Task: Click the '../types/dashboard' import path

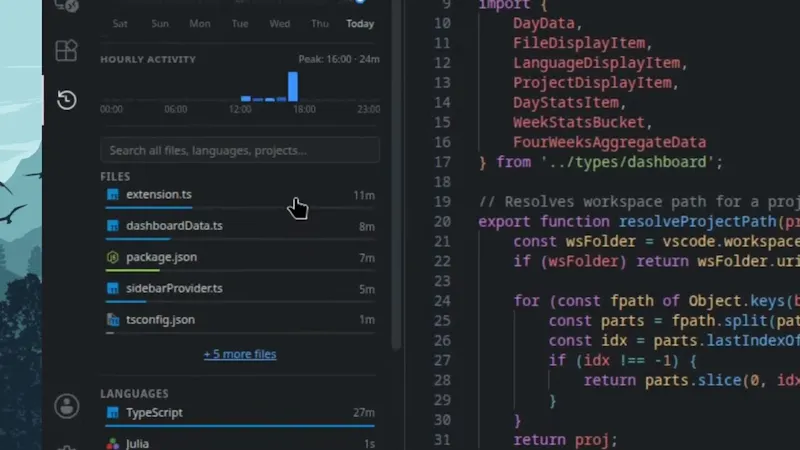Action: click(627, 162)
